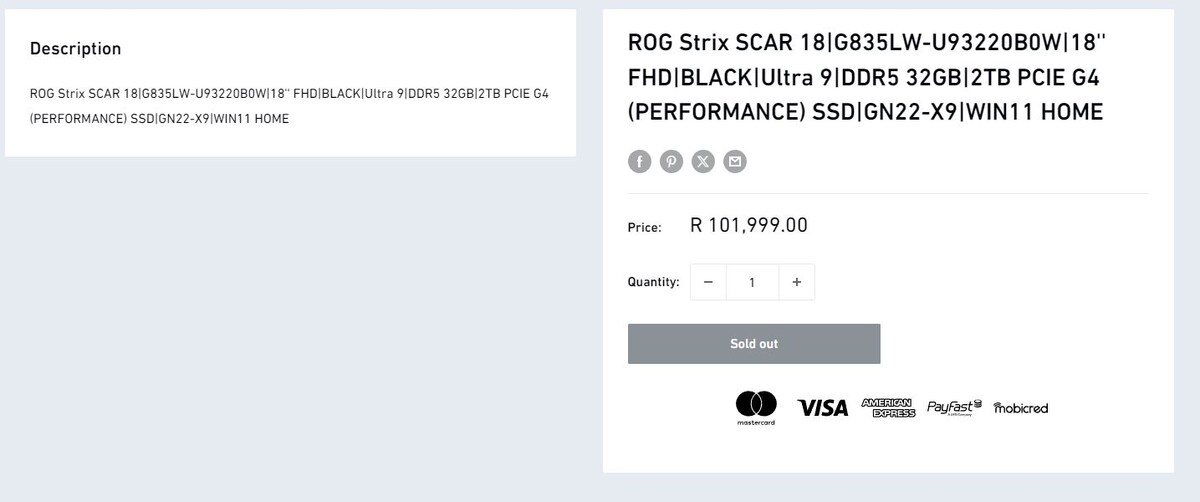Click the Description heading
The width and height of the screenshot is (1200, 502).
click(x=75, y=48)
